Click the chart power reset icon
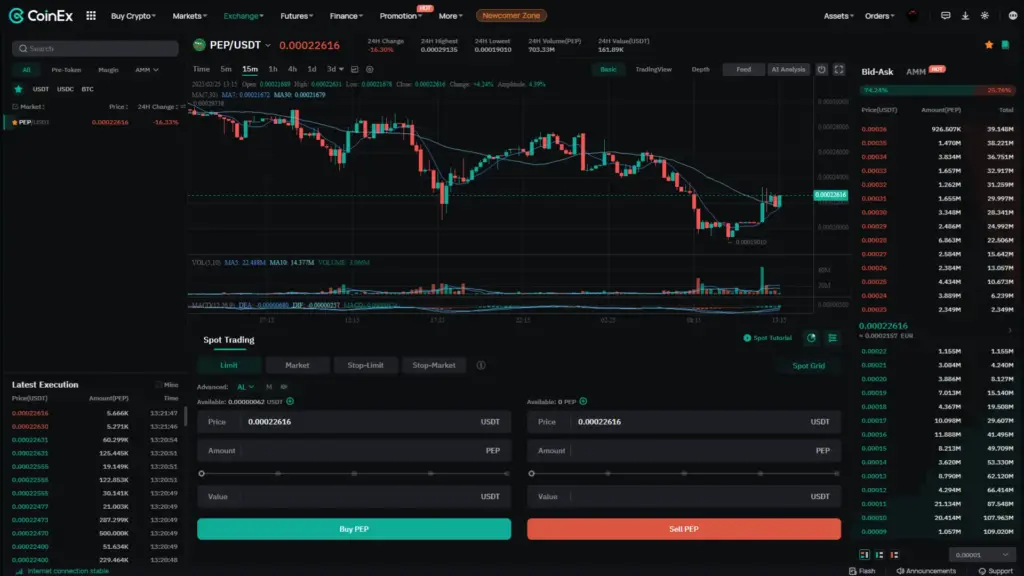The height and width of the screenshot is (576, 1024). (x=822, y=69)
